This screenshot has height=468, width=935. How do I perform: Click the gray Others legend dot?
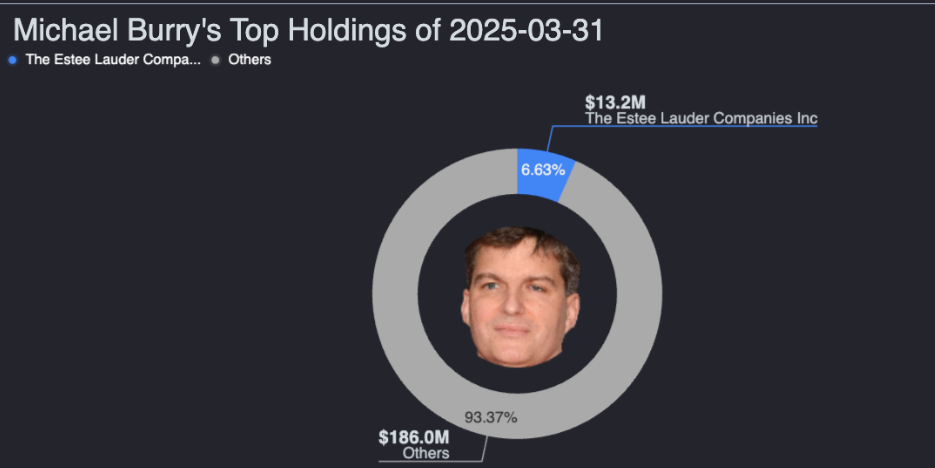(x=215, y=60)
